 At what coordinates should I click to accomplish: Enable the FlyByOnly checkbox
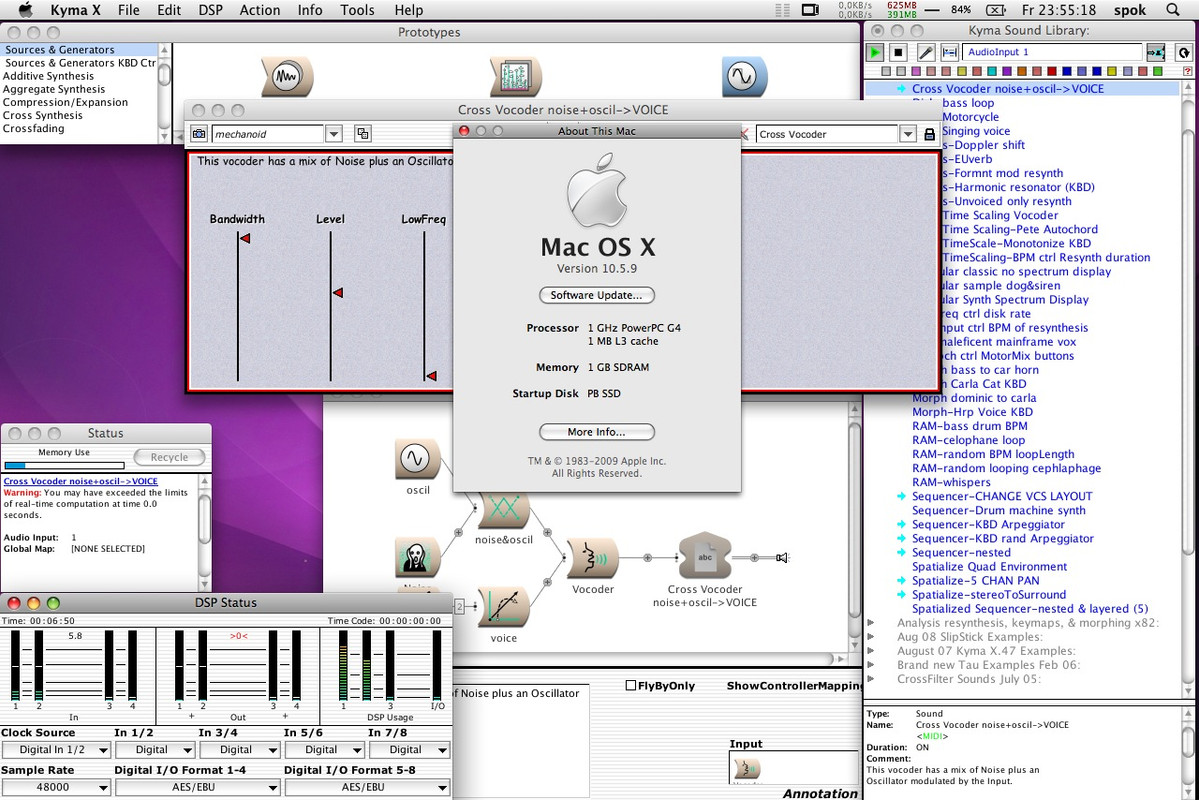631,685
